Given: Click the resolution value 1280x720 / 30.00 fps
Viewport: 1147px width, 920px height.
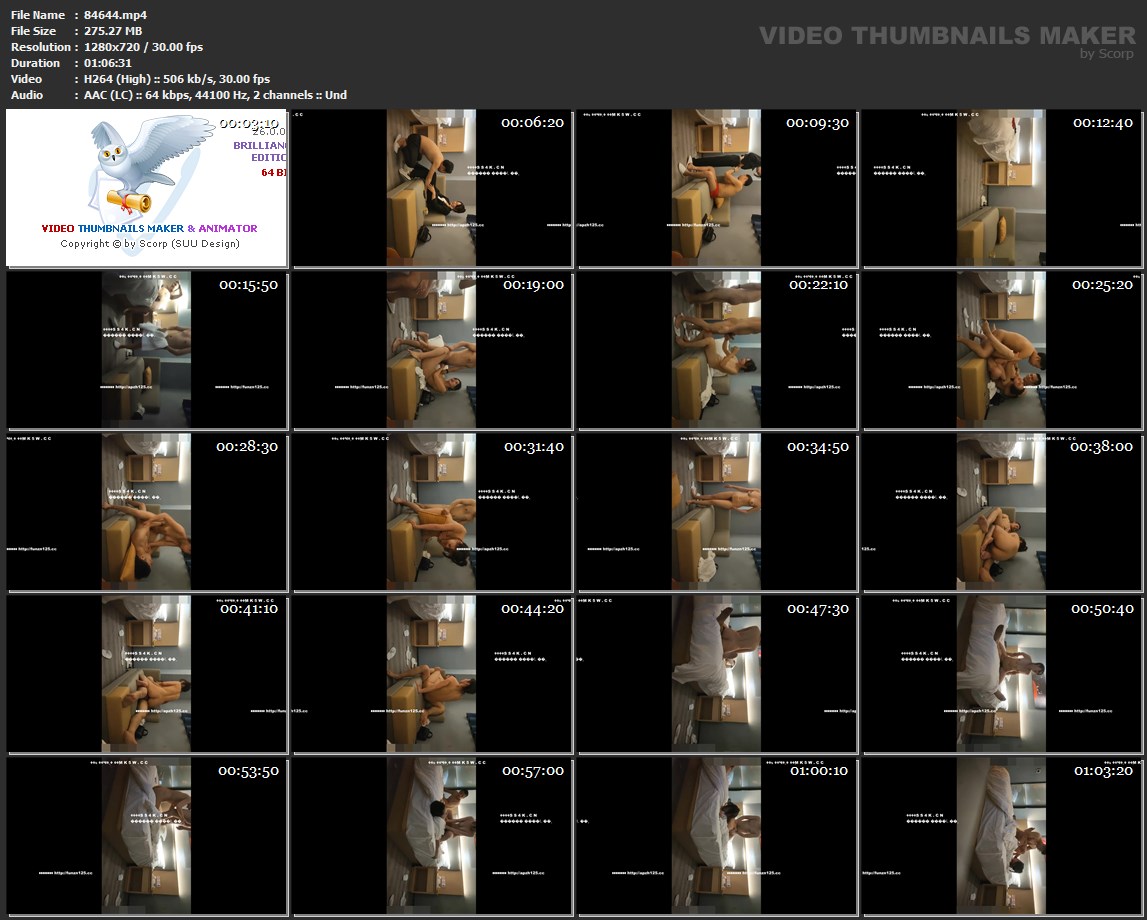Looking at the screenshot, I should click(x=143, y=47).
